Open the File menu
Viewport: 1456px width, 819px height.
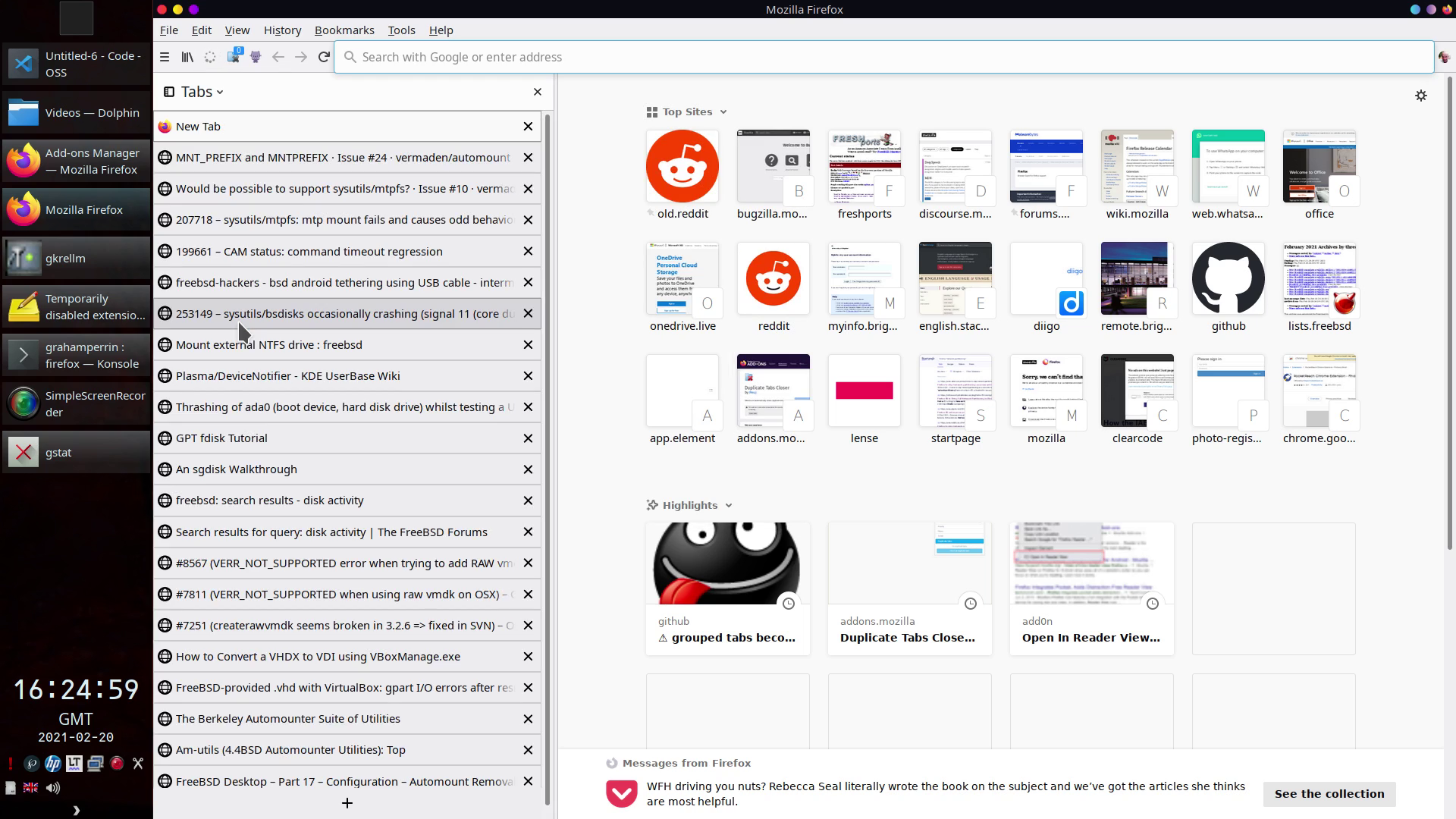tap(169, 30)
